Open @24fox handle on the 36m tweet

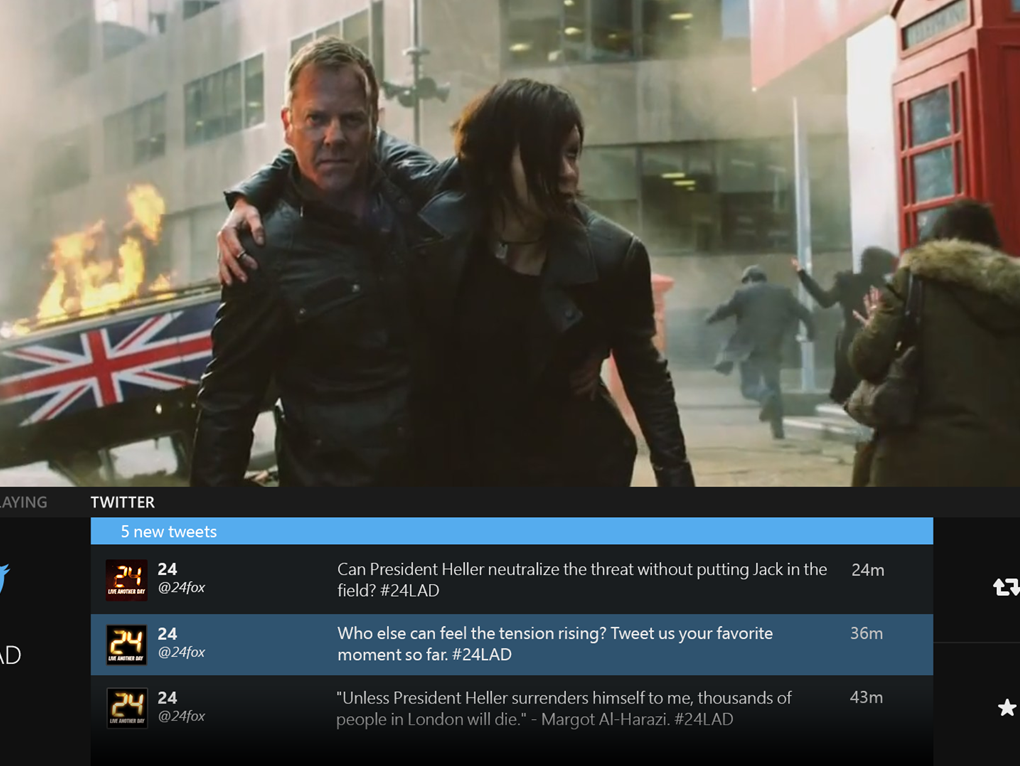click(x=181, y=652)
